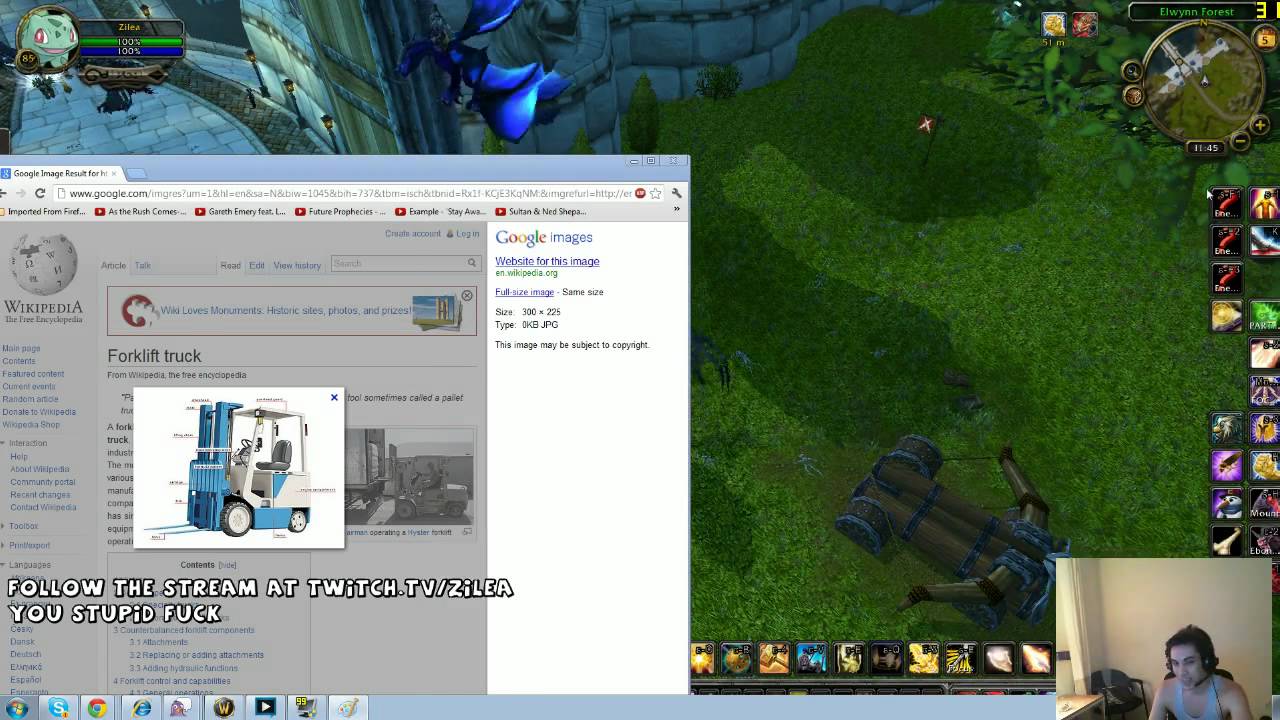This screenshot has height=720, width=1280.
Task: Dismiss the Wiki Loves Monuments banner
Action: [x=467, y=296]
